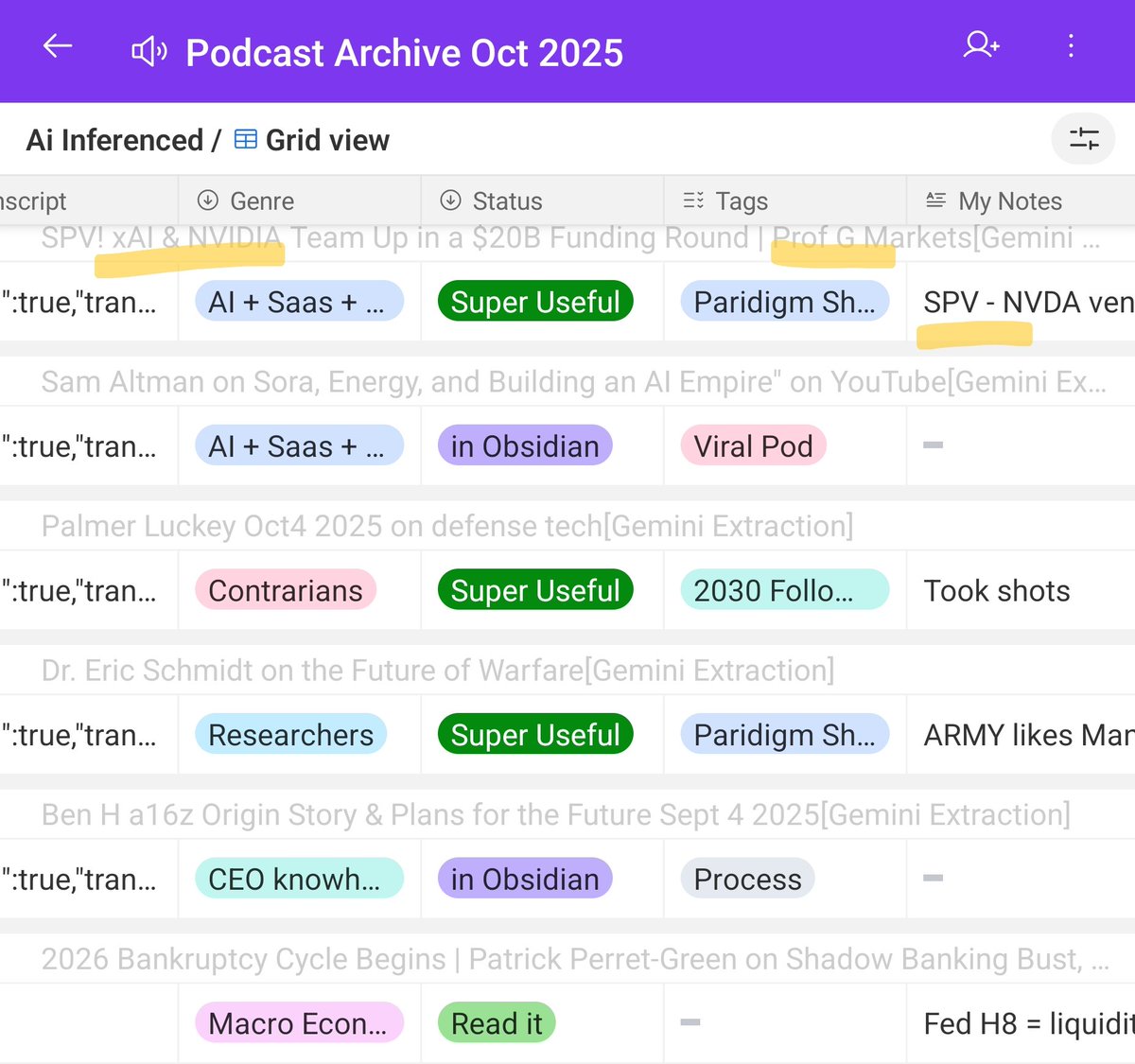Select the ARMY likes notes cell

coord(1021,734)
